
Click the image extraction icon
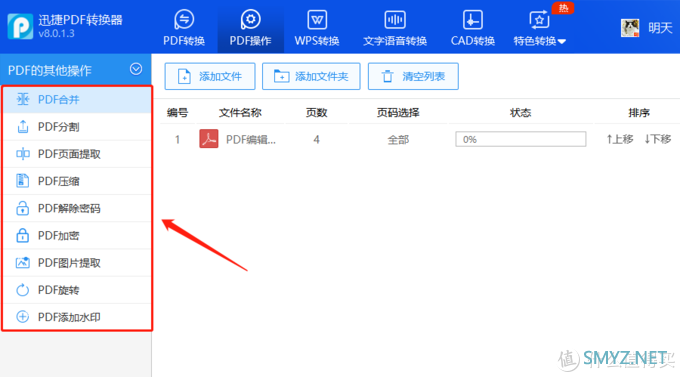[x=23, y=262]
